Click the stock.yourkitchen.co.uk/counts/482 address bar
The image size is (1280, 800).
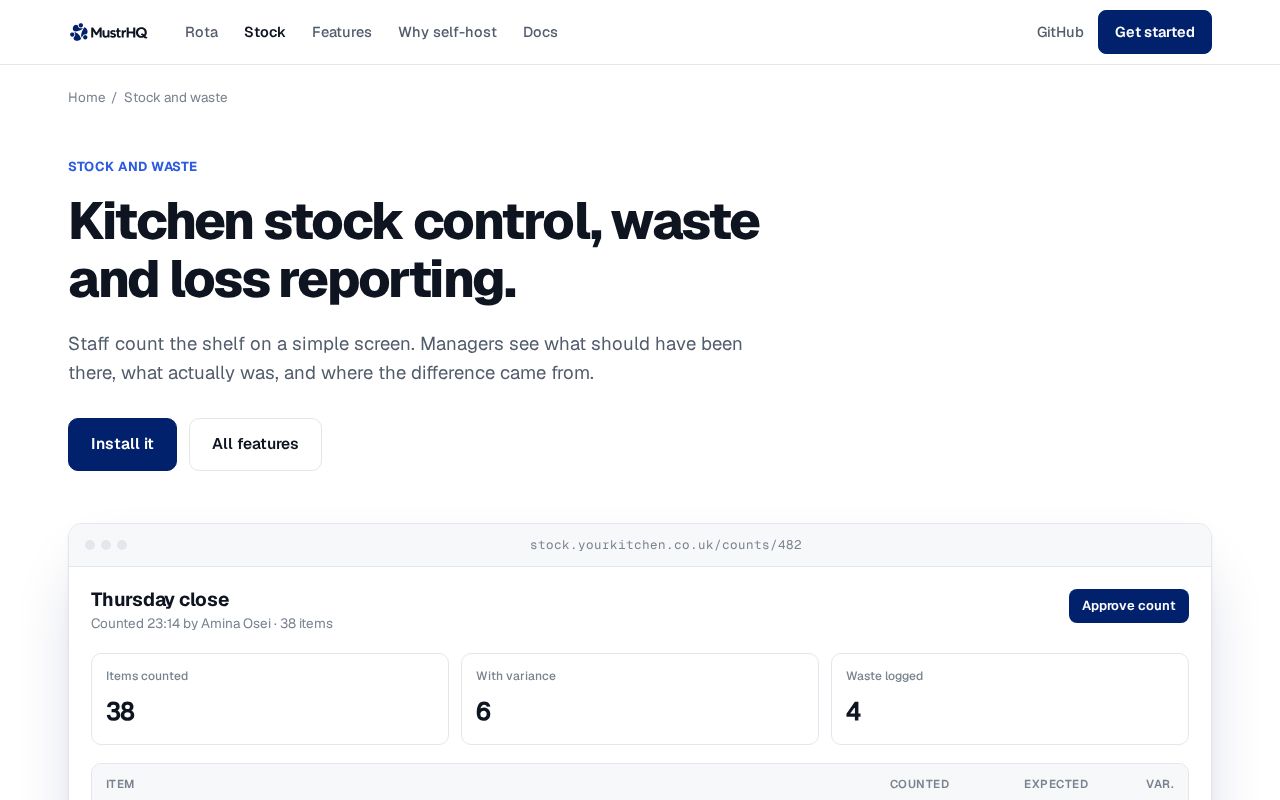click(x=666, y=545)
